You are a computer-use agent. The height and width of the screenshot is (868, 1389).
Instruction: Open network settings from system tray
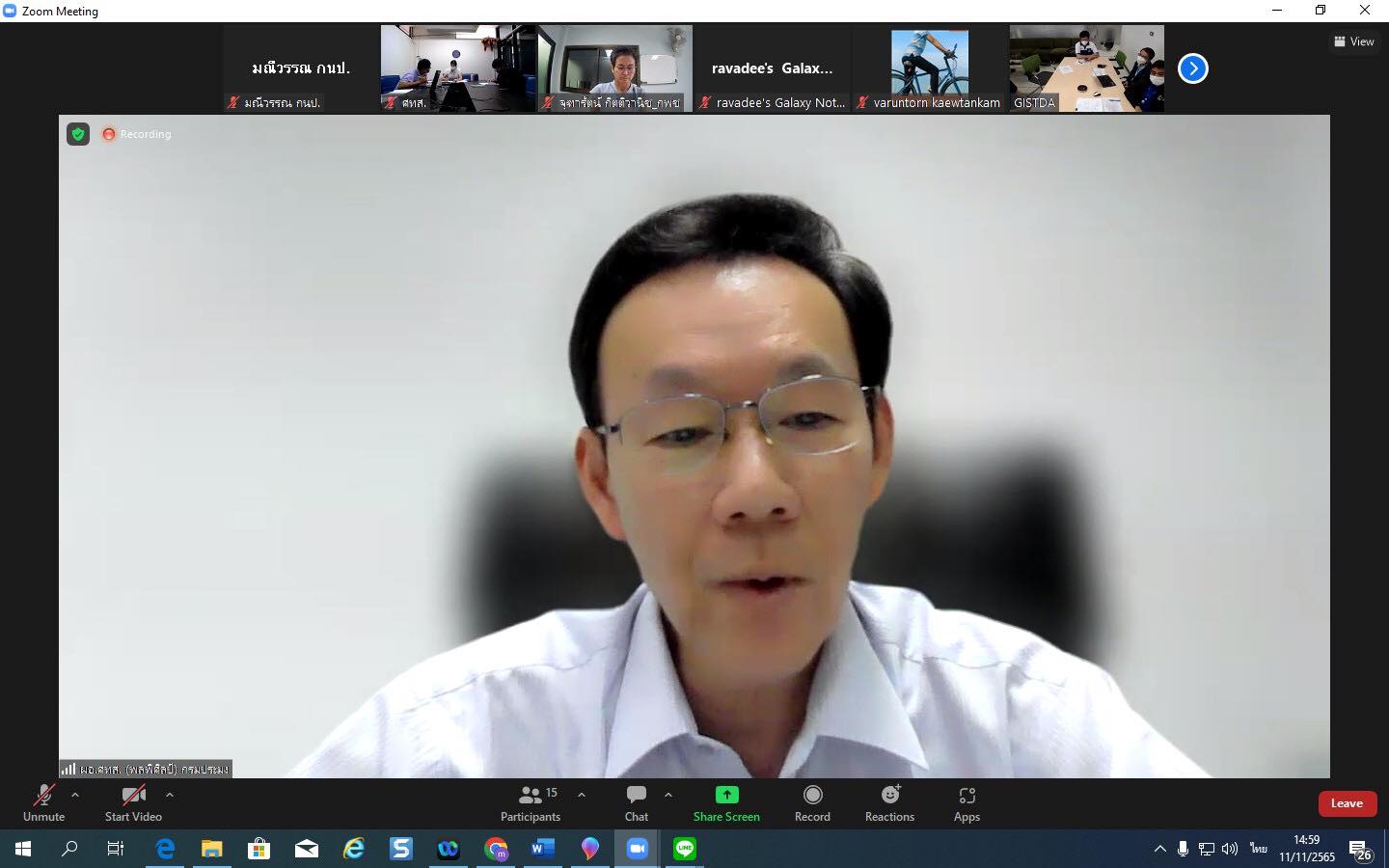tap(1207, 849)
